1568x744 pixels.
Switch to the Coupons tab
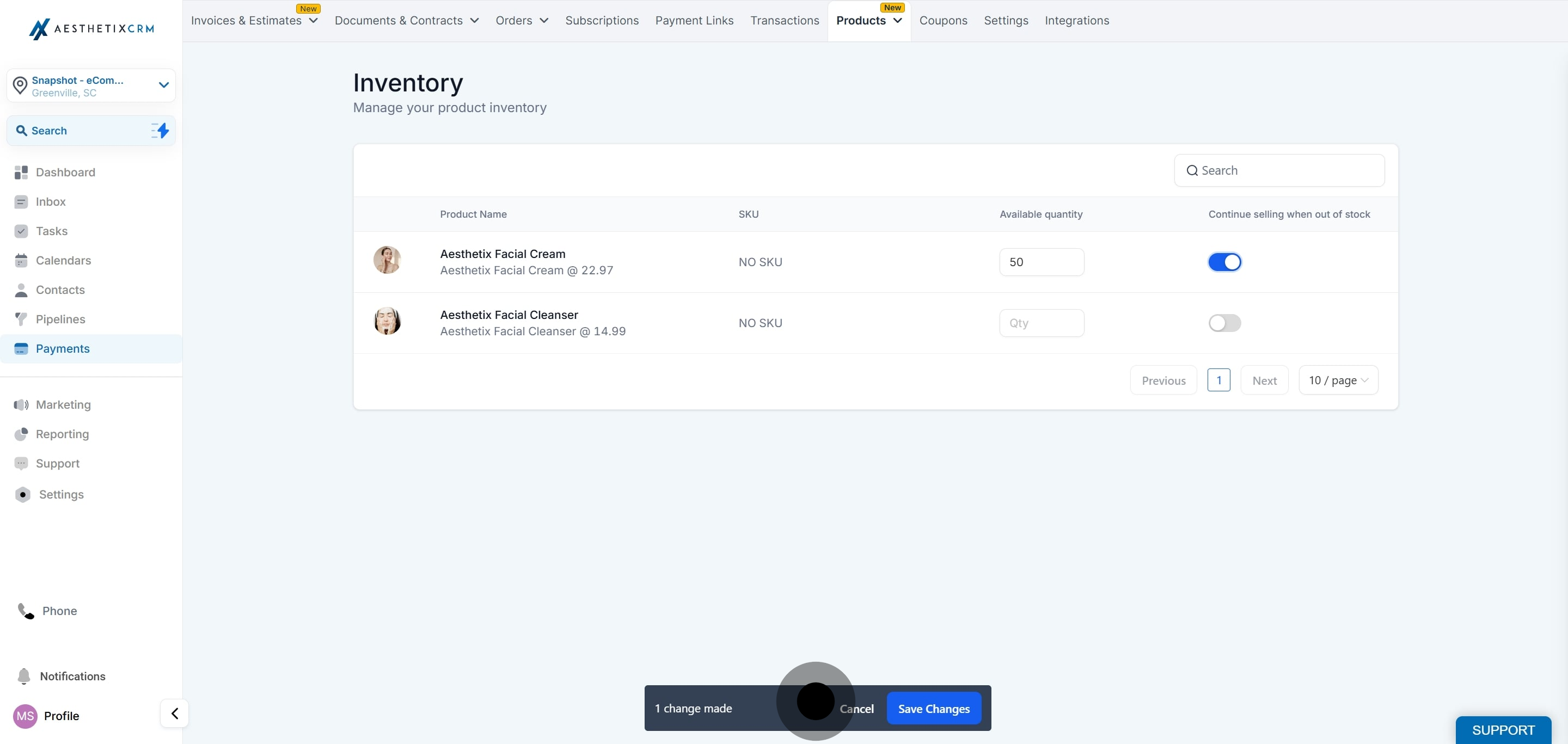[x=943, y=21]
